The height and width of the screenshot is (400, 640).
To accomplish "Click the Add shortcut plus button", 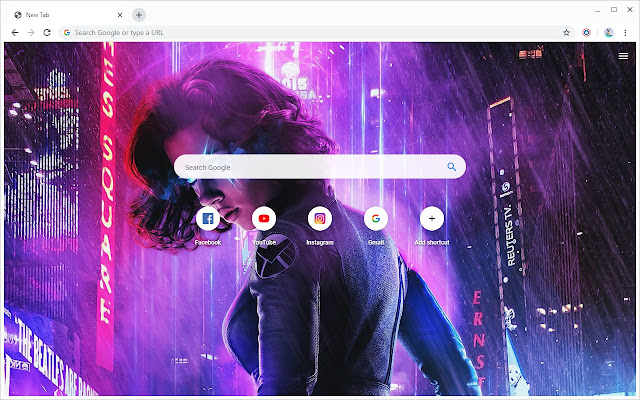I will coord(432,219).
